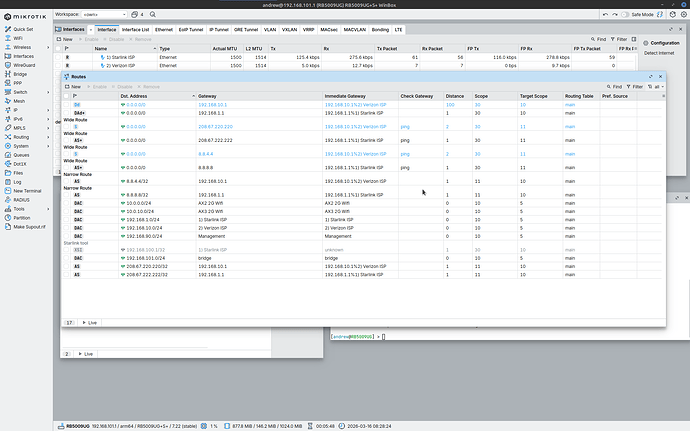Toggle select-all checkbox in Routes header
The height and width of the screenshot is (431, 690).
(66, 96)
